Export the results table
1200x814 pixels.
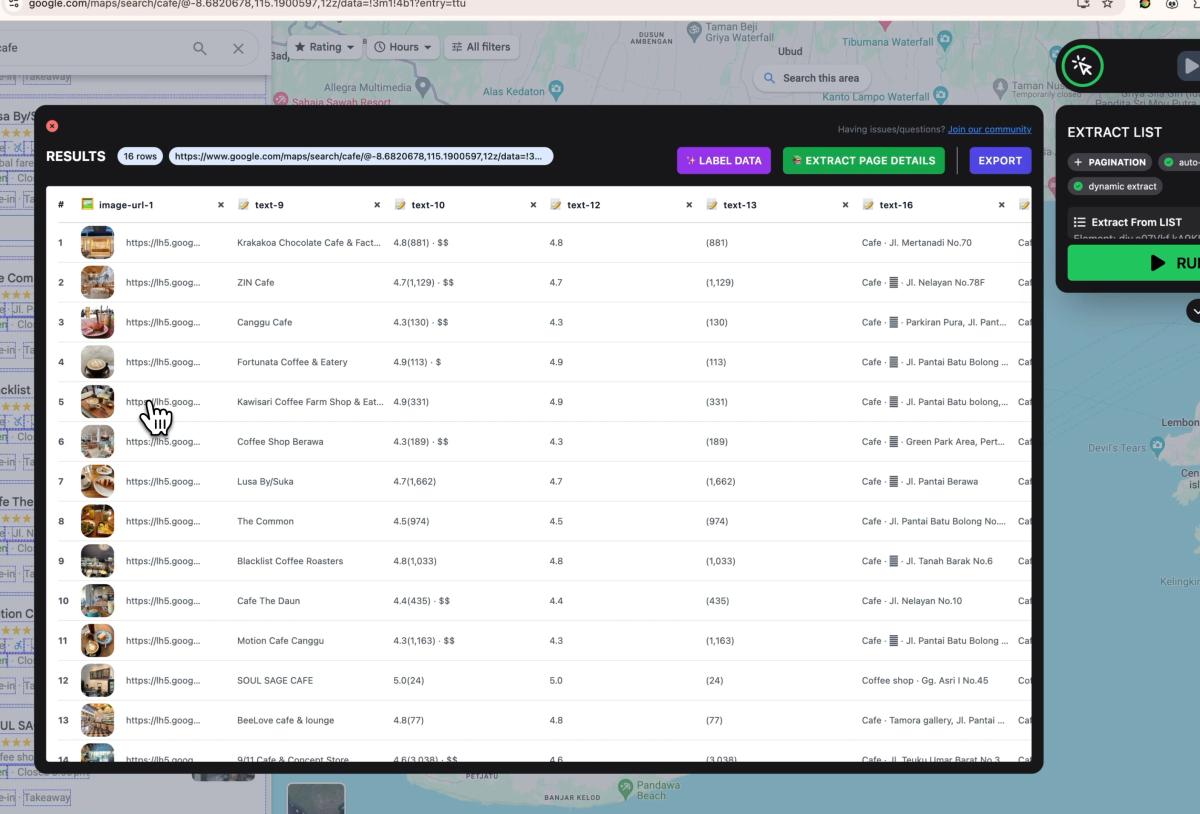click(1000, 160)
